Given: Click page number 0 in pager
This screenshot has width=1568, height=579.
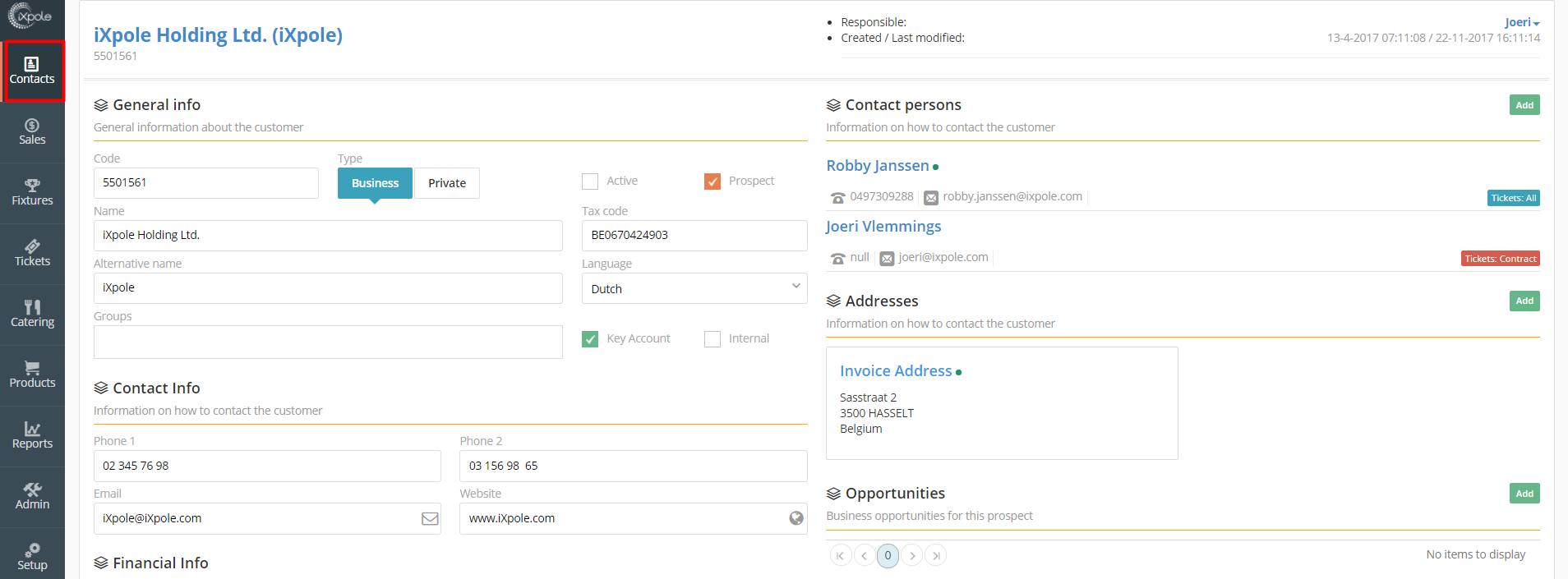Looking at the screenshot, I should click(888, 556).
